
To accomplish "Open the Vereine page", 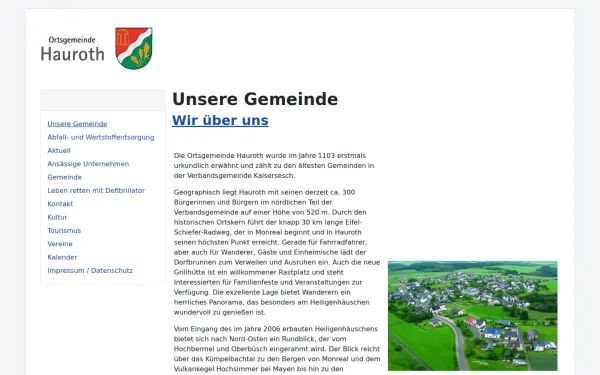I will coord(60,244).
